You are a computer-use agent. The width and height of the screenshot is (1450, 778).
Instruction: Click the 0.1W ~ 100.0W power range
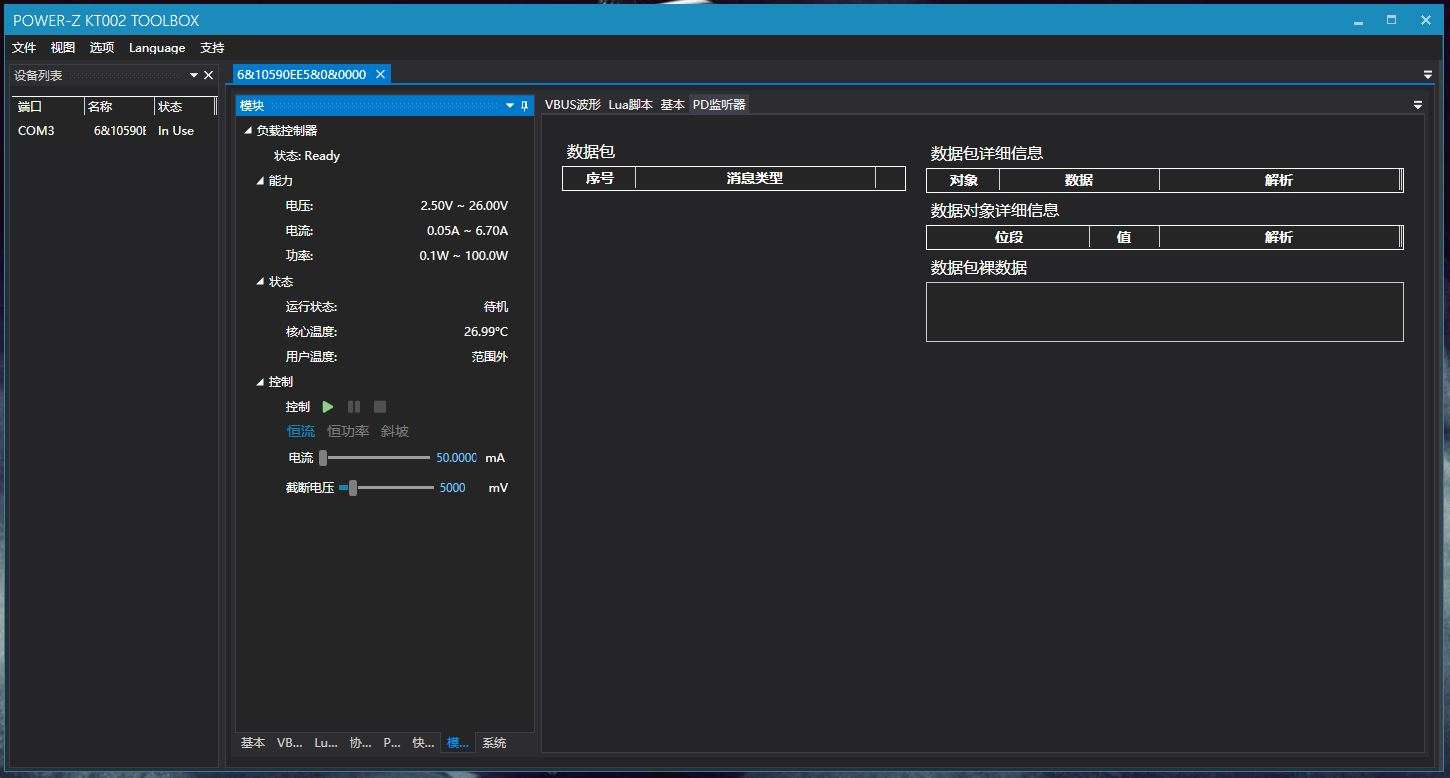pyautogui.click(x=464, y=256)
